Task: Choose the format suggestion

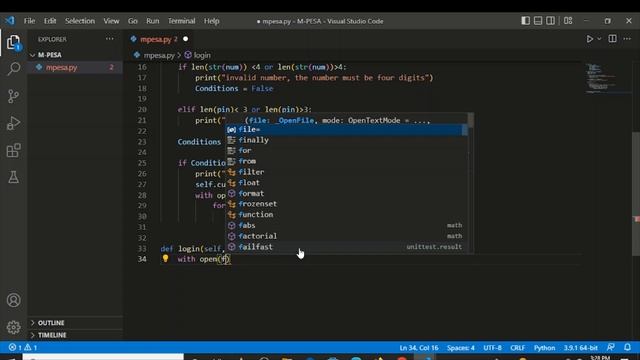Action: click(347, 193)
